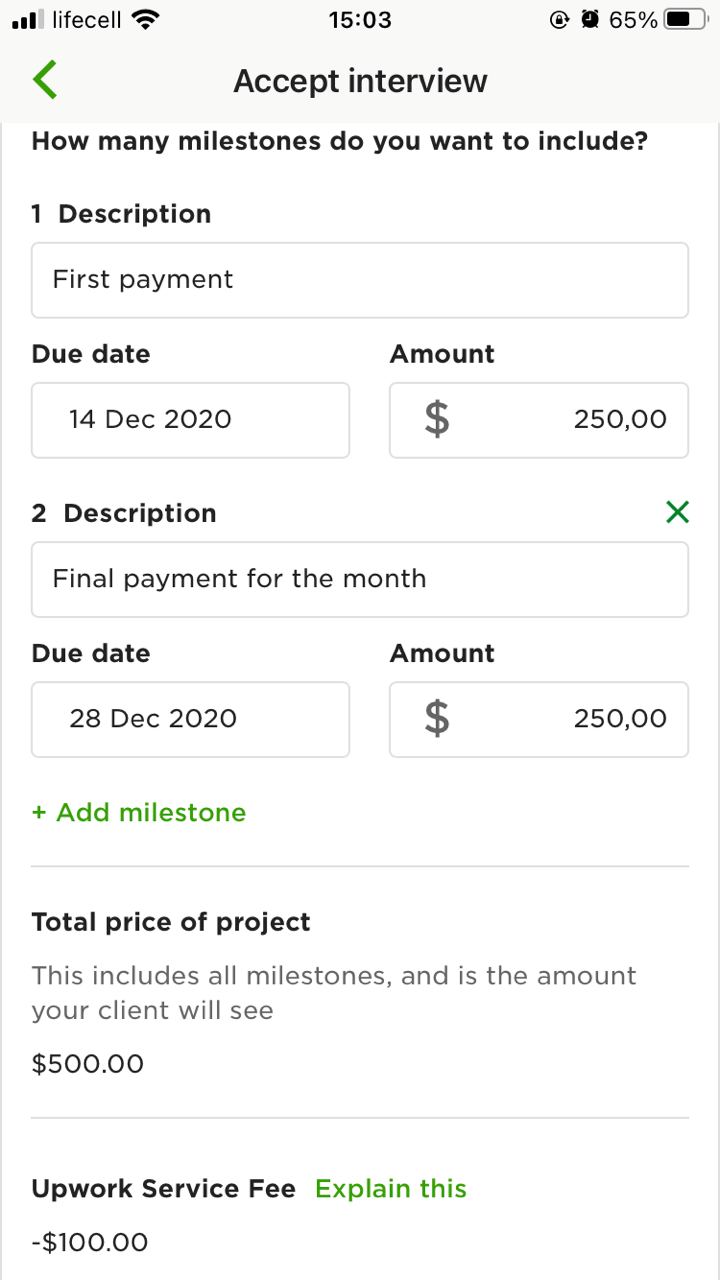This screenshot has width=720, height=1280.
Task: Open the 14 Dec 2020 due date picker
Action: [x=190, y=420]
